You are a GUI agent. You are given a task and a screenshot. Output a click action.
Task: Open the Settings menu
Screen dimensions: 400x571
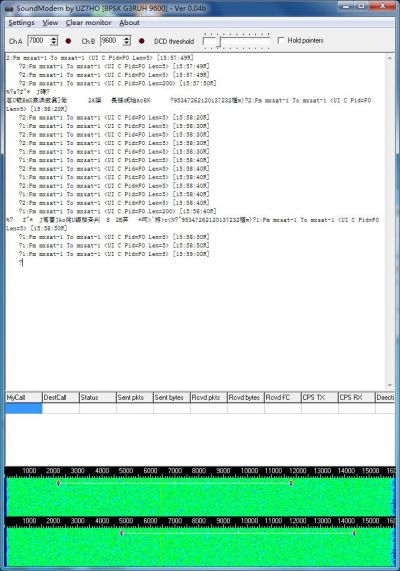21,23
